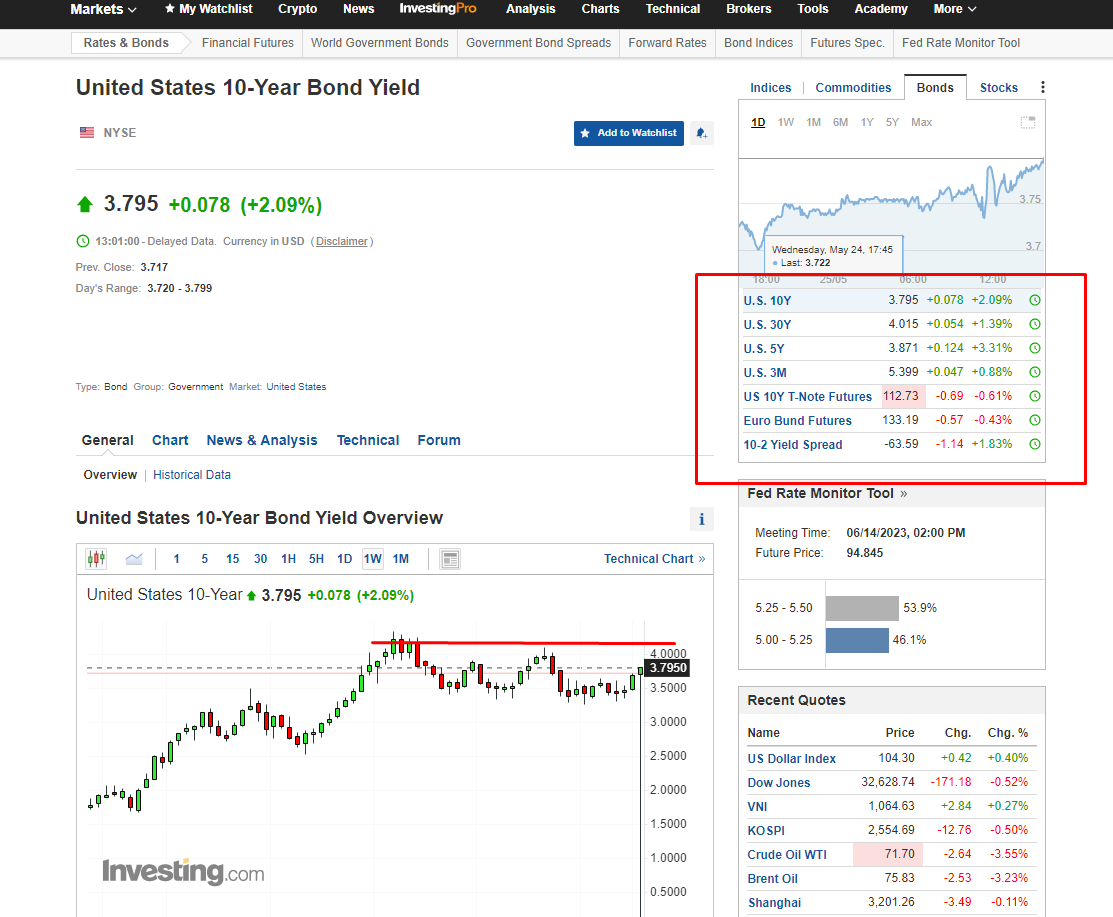1113x917 pixels.
Task: Click the clock icon in the U.S. 5Y row
Action: (x=1035, y=348)
